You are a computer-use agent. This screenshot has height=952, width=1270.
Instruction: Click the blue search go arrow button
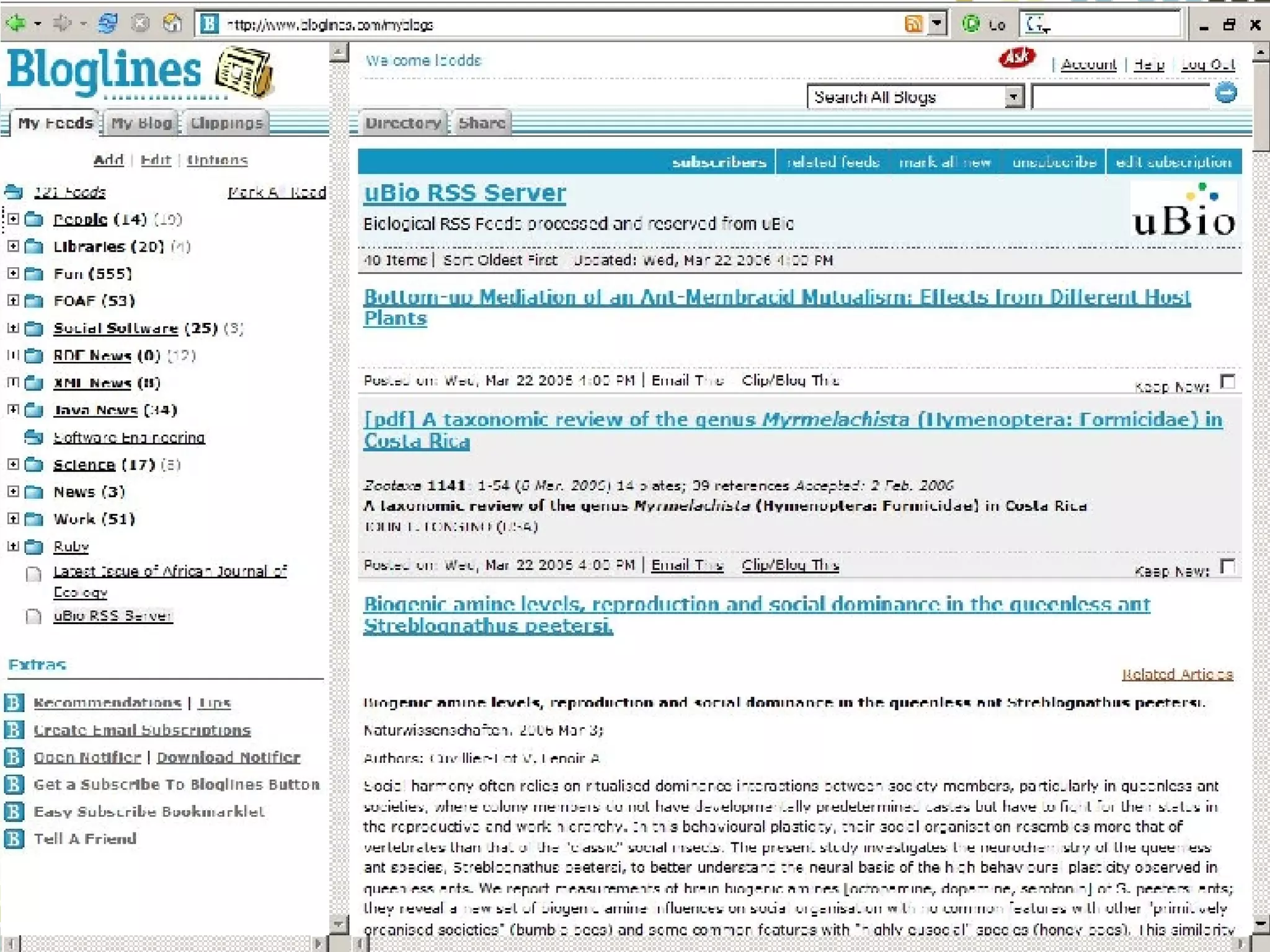click(x=1225, y=94)
